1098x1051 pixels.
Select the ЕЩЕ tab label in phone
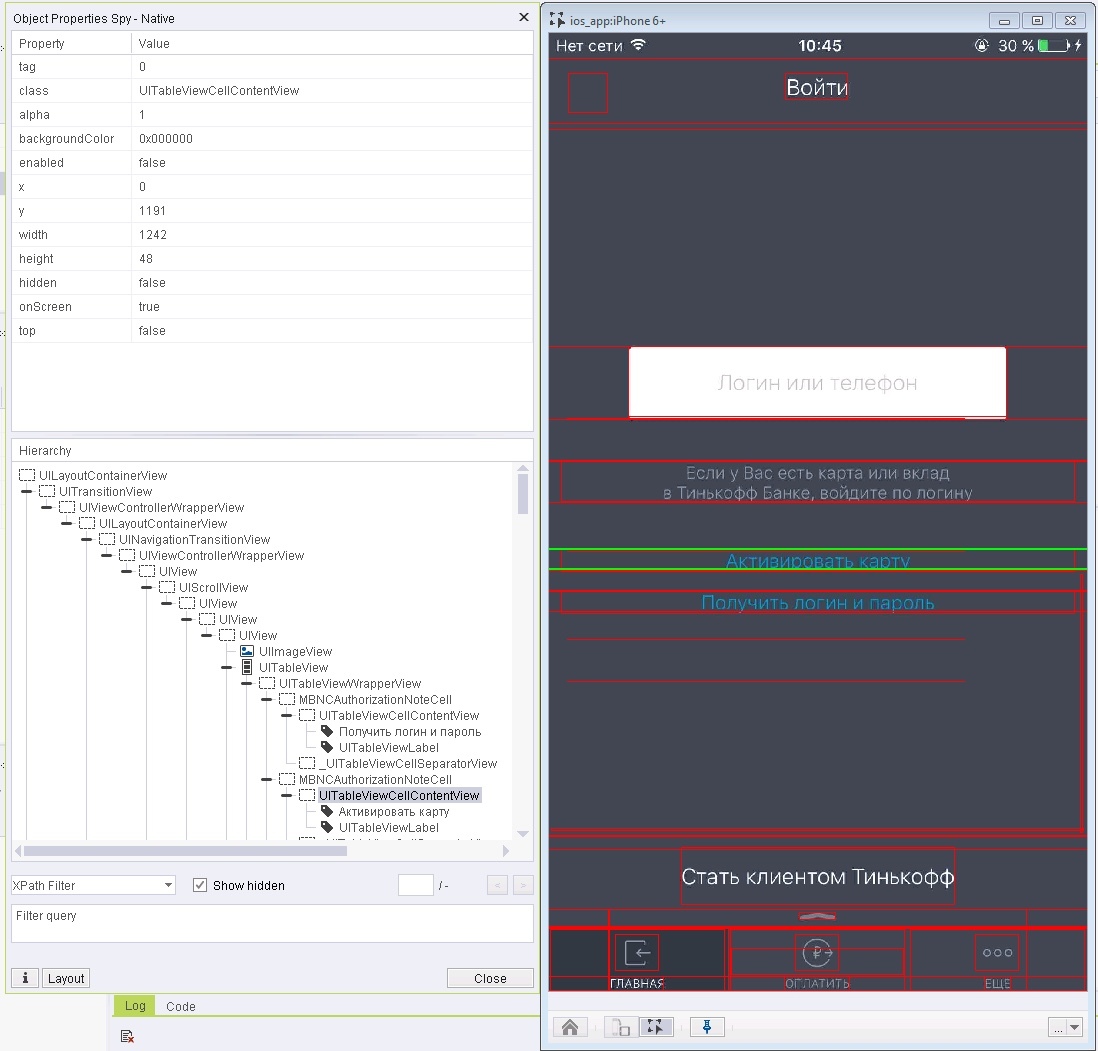[x=997, y=983]
